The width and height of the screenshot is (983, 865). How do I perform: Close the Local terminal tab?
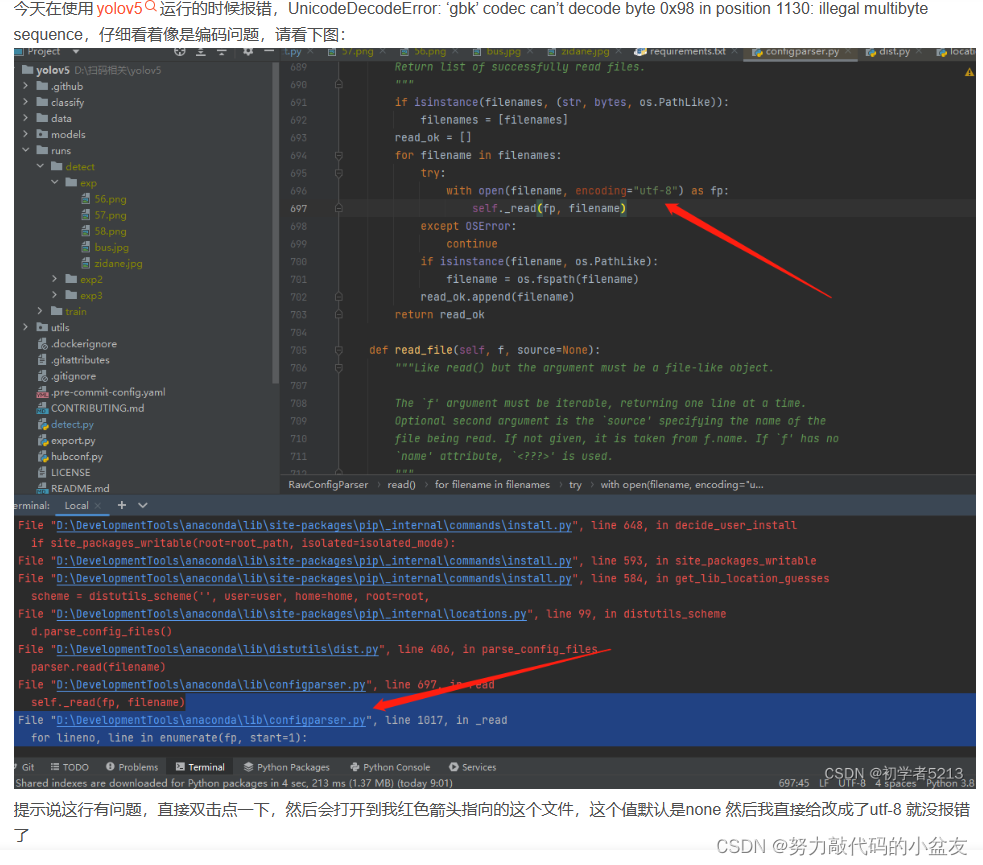[98, 505]
